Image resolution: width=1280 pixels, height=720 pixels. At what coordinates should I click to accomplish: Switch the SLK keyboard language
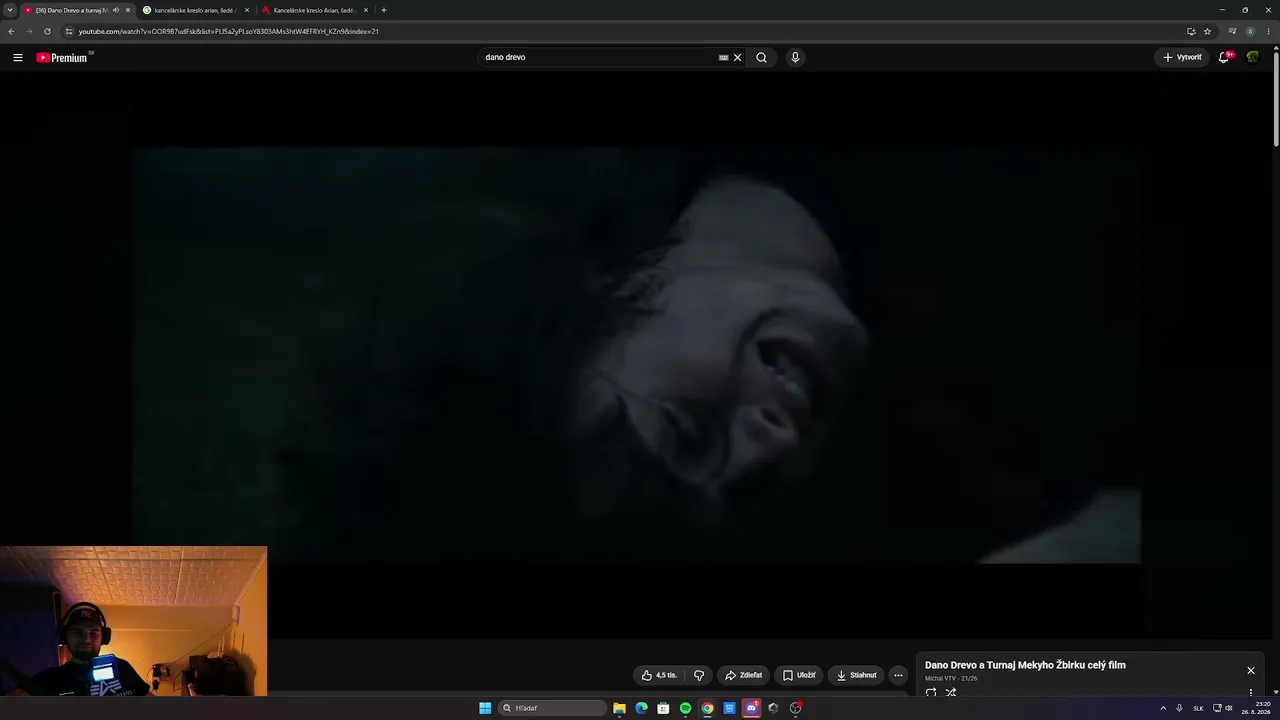[x=1198, y=708]
